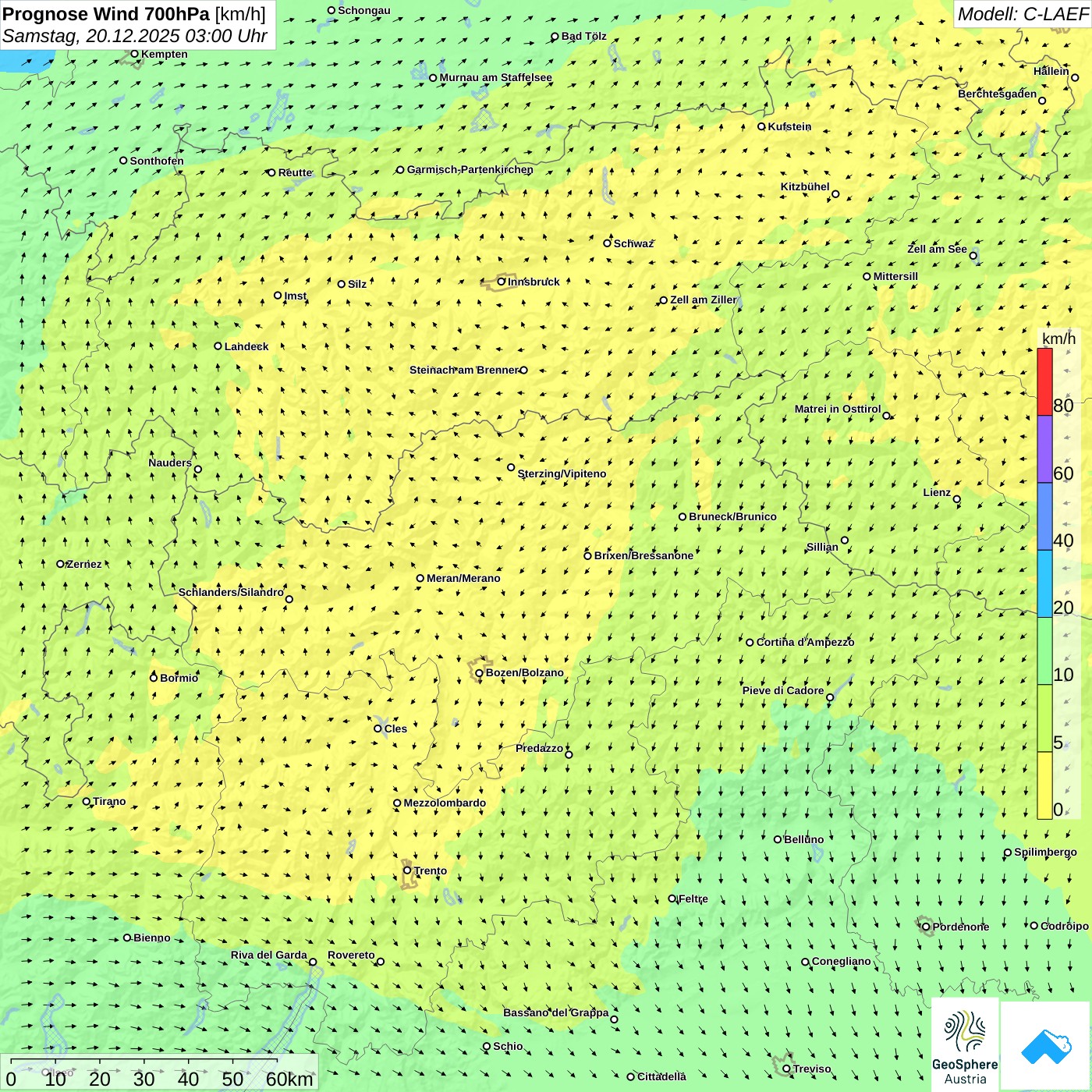Image resolution: width=1092 pixels, height=1092 pixels.
Task: Click the Riva del Garda label
Action: pyautogui.click(x=268, y=955)
